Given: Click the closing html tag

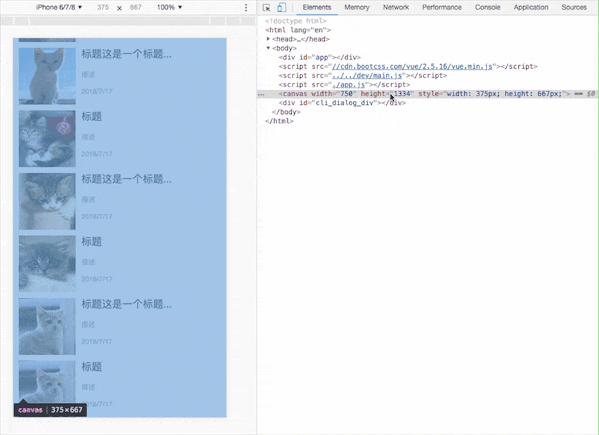Looking at the screenshot, I should point(279,121).
